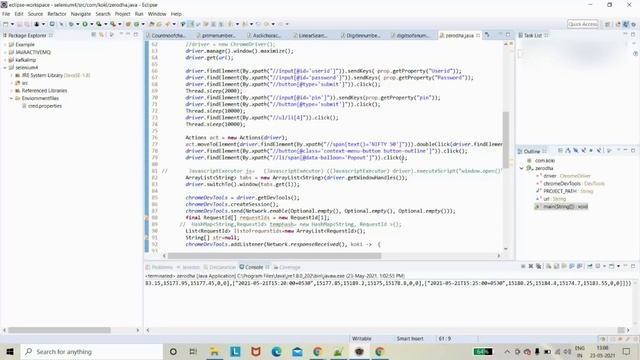Open the Navigate menu
The height and width of the screenshot is (360, 640).
81,14
